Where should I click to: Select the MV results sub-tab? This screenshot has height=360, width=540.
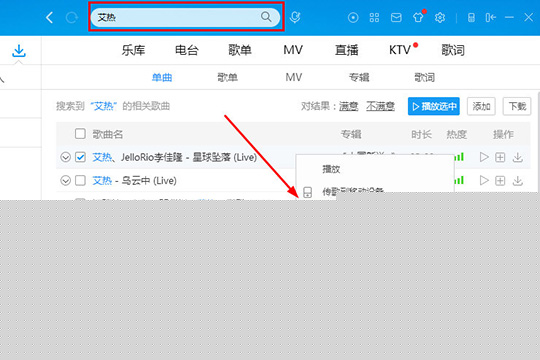point(293,77)
